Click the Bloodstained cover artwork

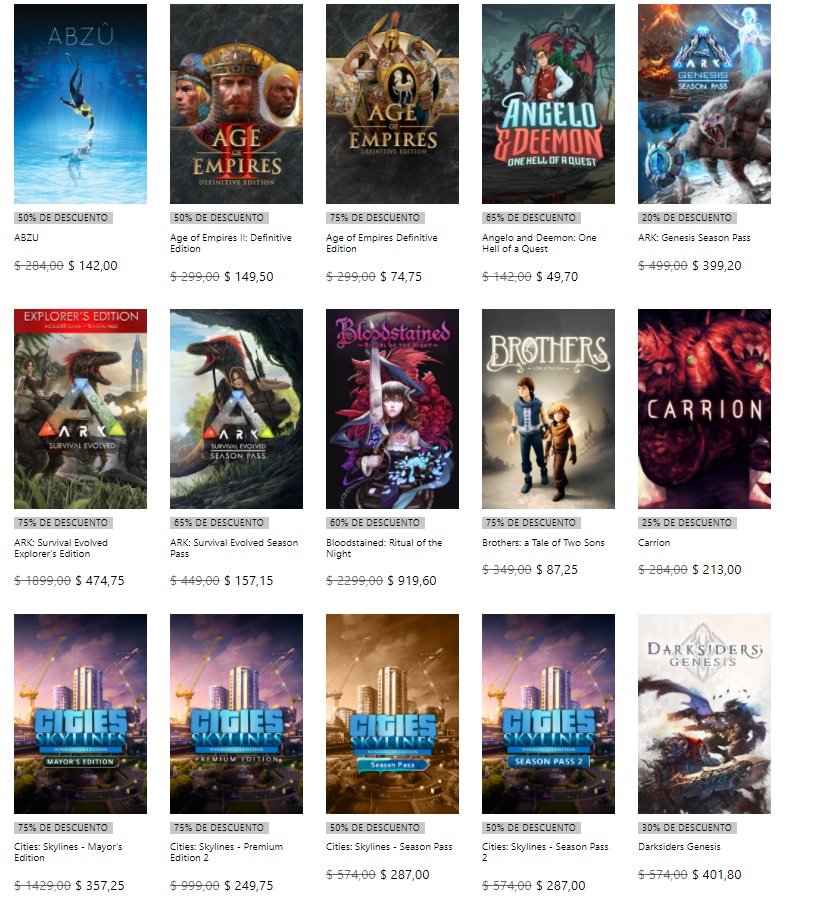click(x=392, y=409)
